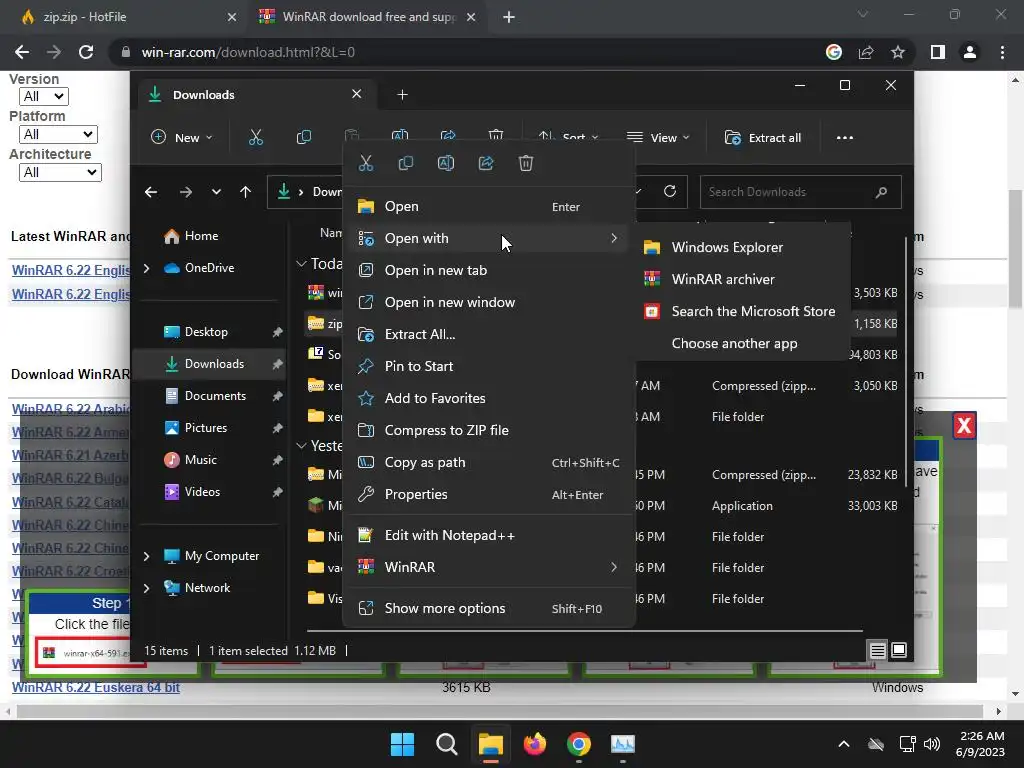This screenshot has height=768, width=1024.
Task: Click the Search Downloads field
Action: coord(801,192)
